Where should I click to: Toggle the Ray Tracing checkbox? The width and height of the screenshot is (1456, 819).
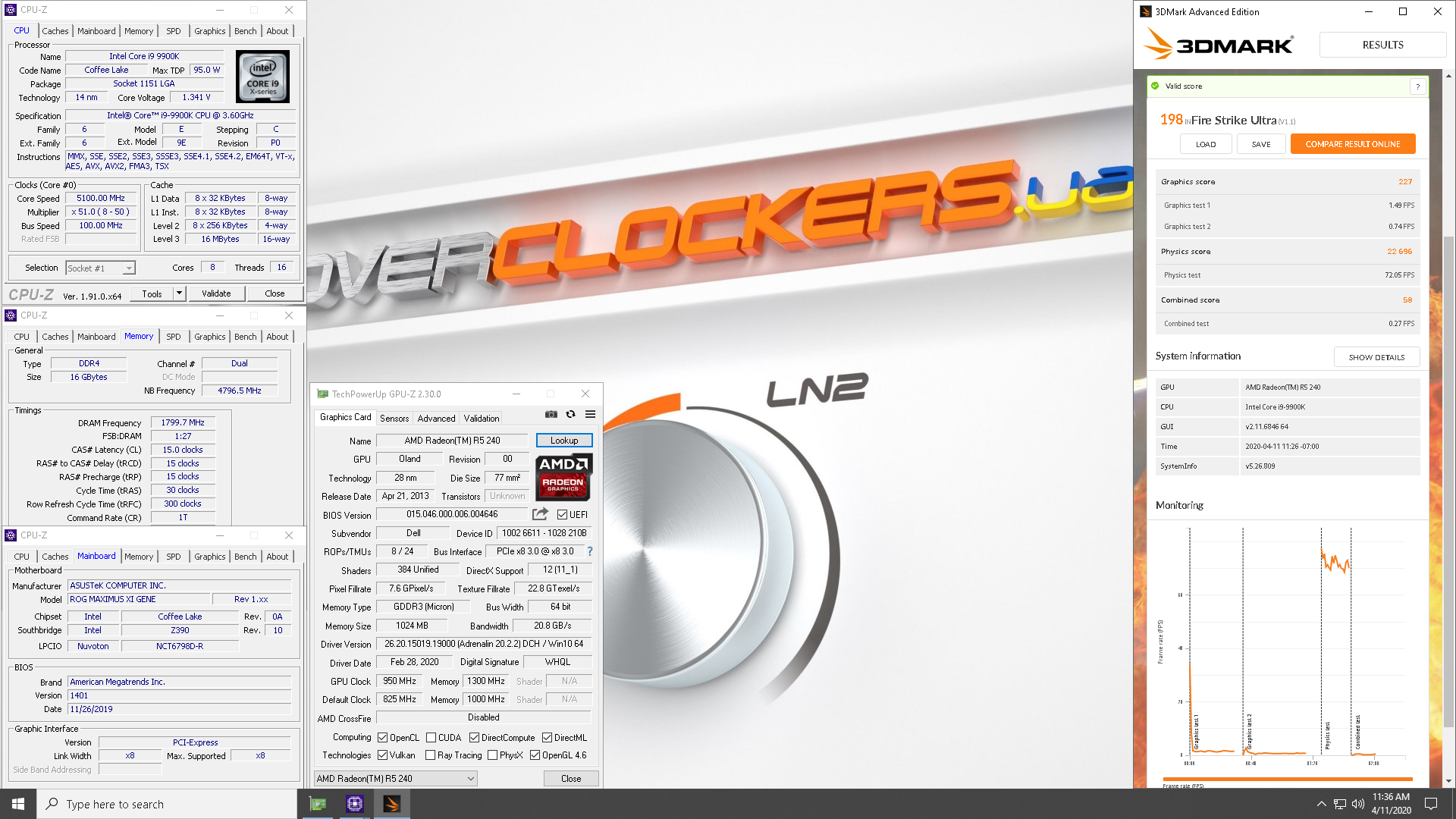[431, 755]
